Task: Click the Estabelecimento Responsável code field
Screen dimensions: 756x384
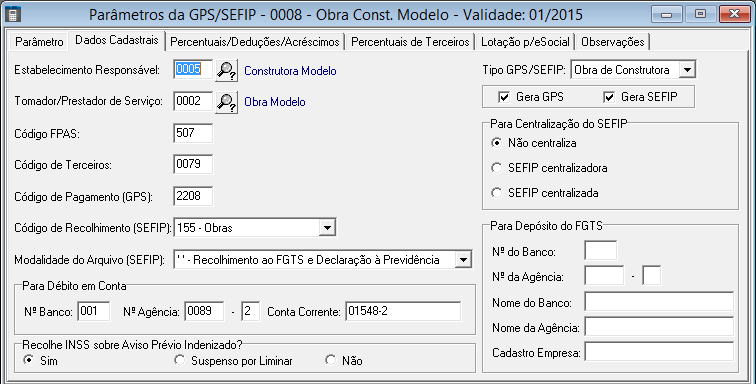Action: (x=193, y=69)
